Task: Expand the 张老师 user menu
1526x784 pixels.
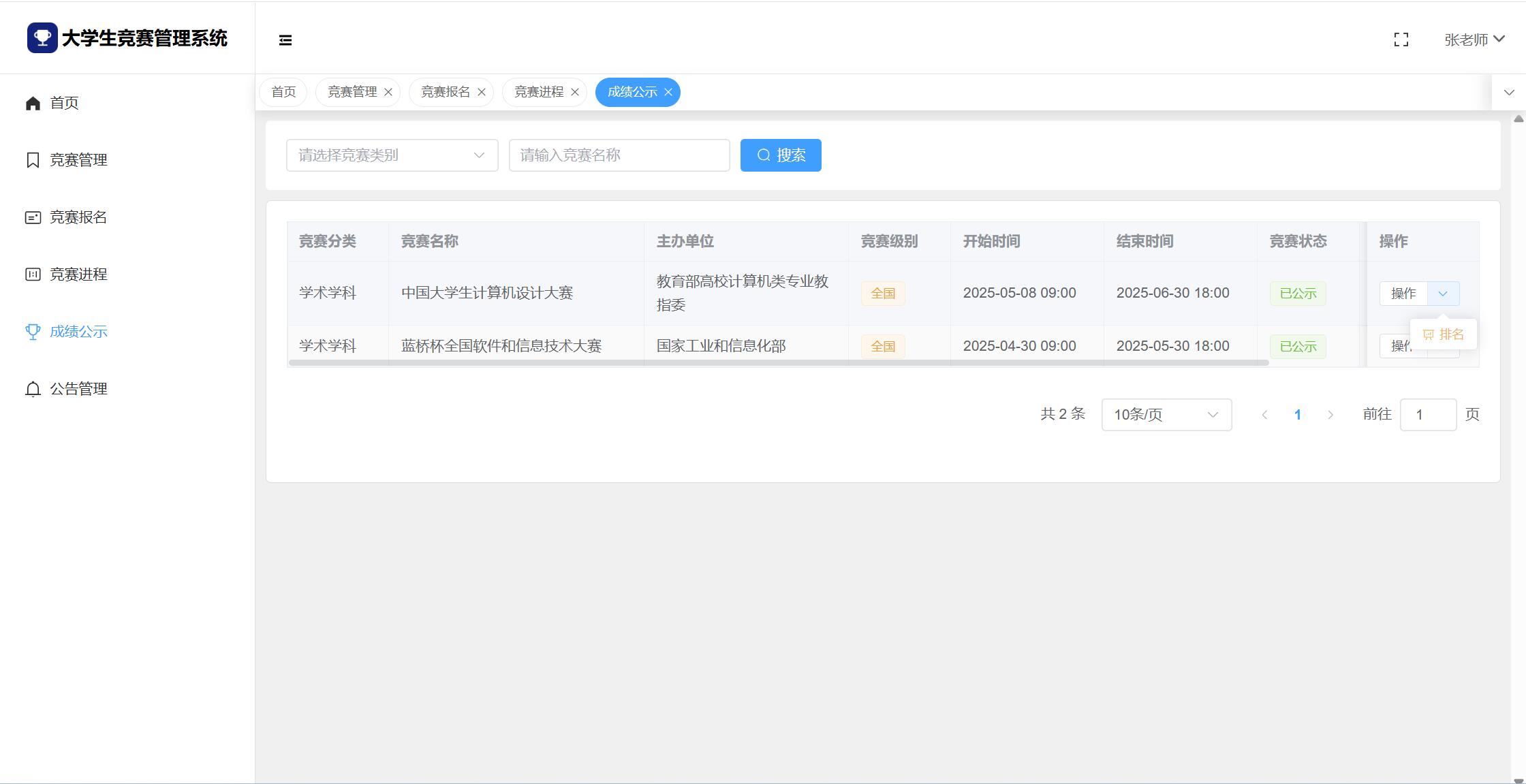Action: 1474,40
